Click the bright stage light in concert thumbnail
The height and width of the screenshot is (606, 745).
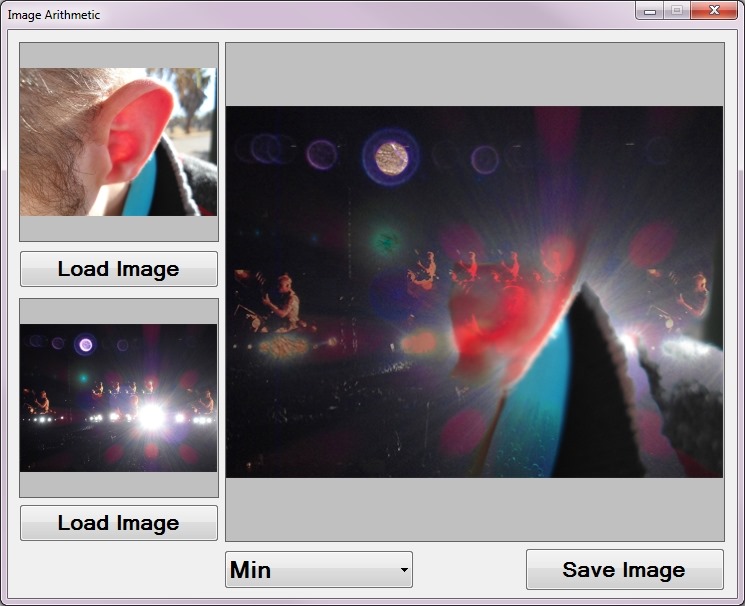[x=151, y=416]
